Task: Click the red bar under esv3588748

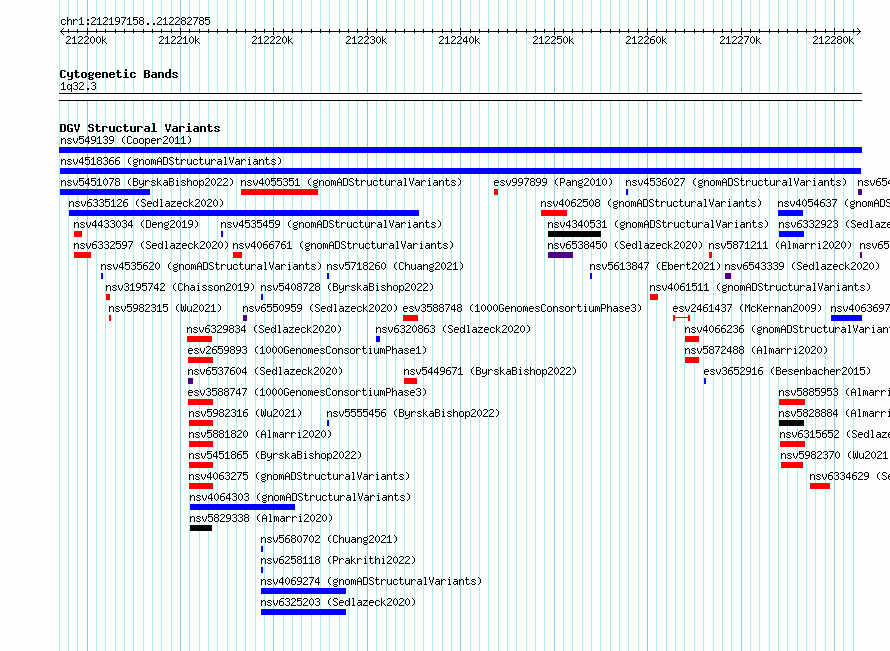Action: click(410, 318)
